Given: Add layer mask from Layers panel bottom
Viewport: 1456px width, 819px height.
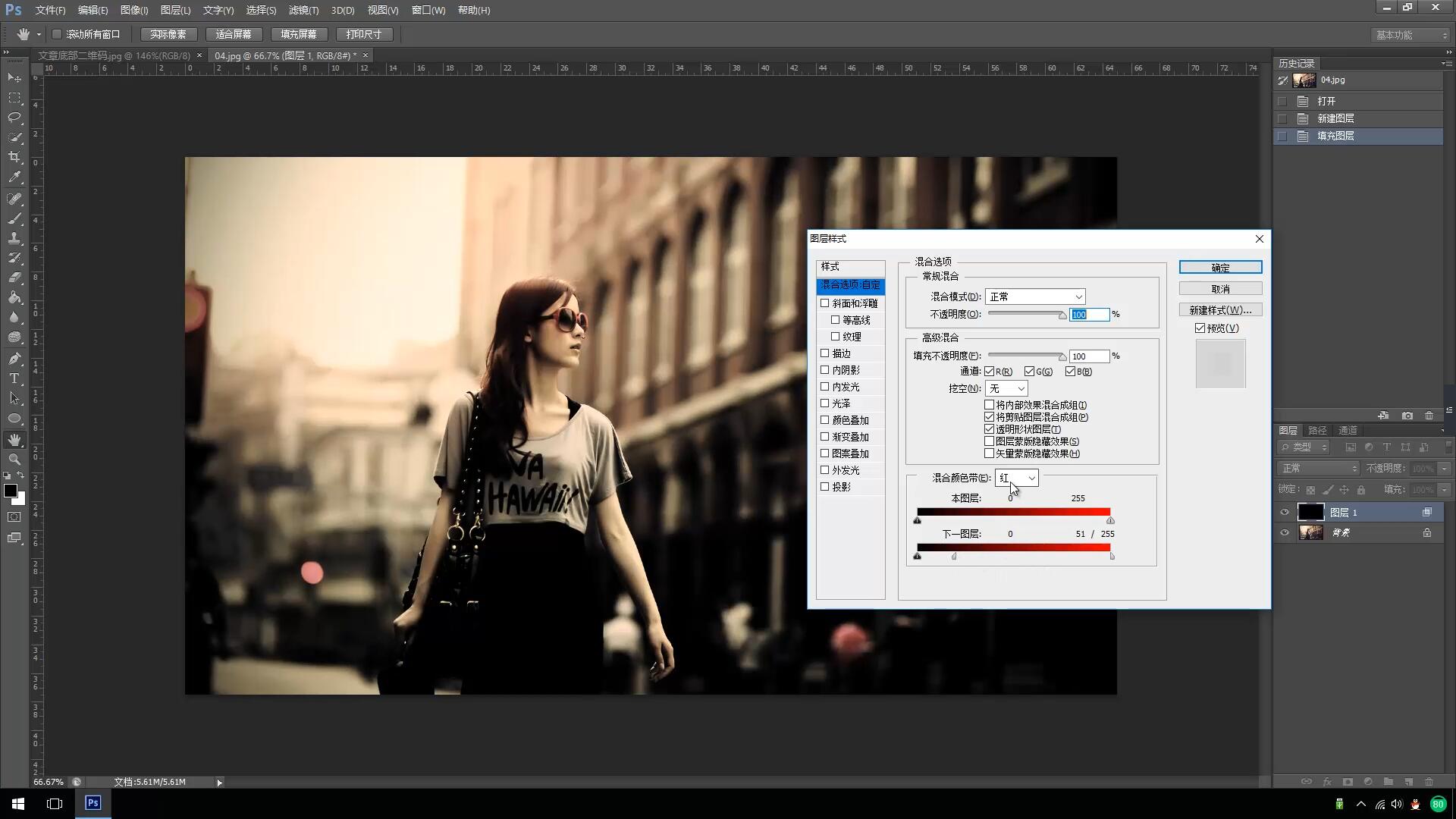Looking at the screenshot, I should point(1348,781).
